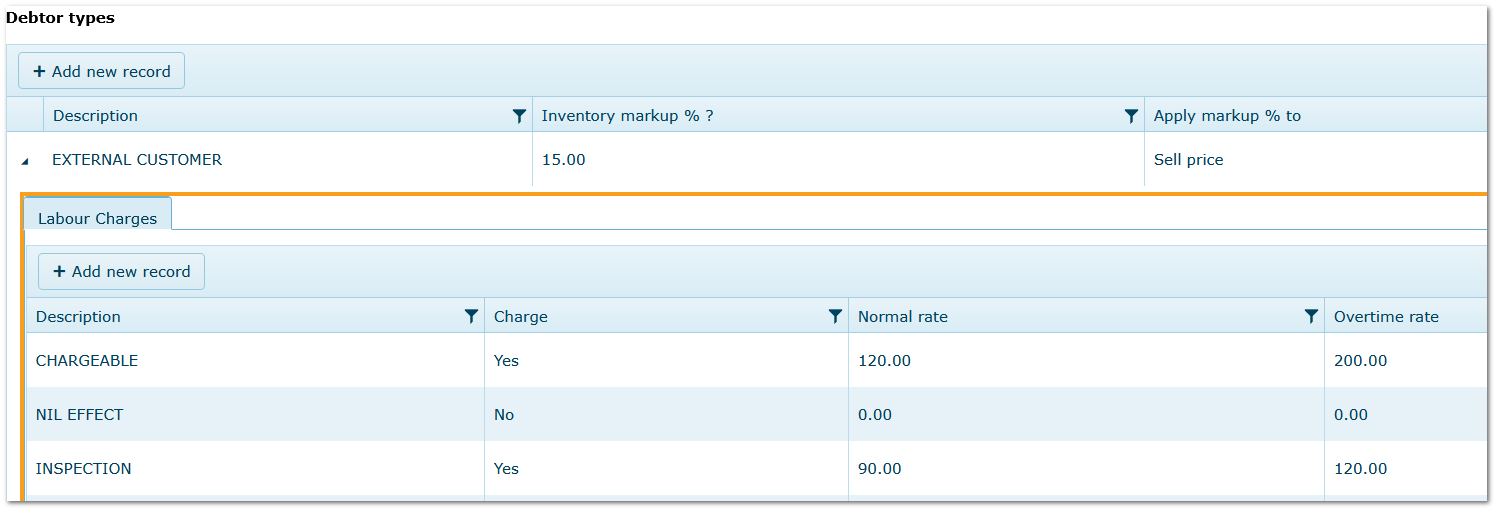Open filter for Inventory markup % column
Viewport: 1497px width, 511px height.
tap(1131, 116)
